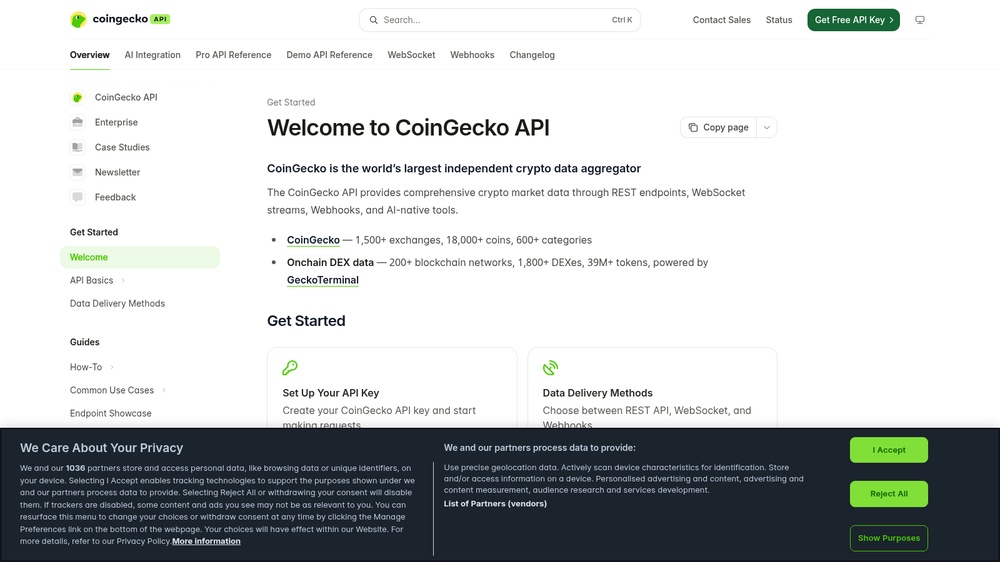Image resolution: width=1000 pixels, height=562 pixels.
Task: Open Endpoint Showcase in sidebar
Action: 110,413
